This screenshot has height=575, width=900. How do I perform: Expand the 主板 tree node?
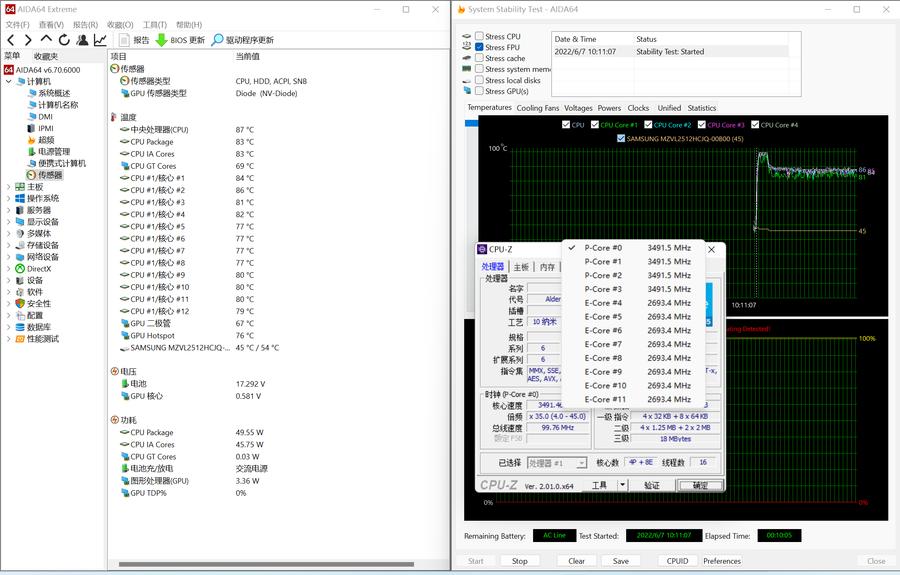[x=9, y=187]
